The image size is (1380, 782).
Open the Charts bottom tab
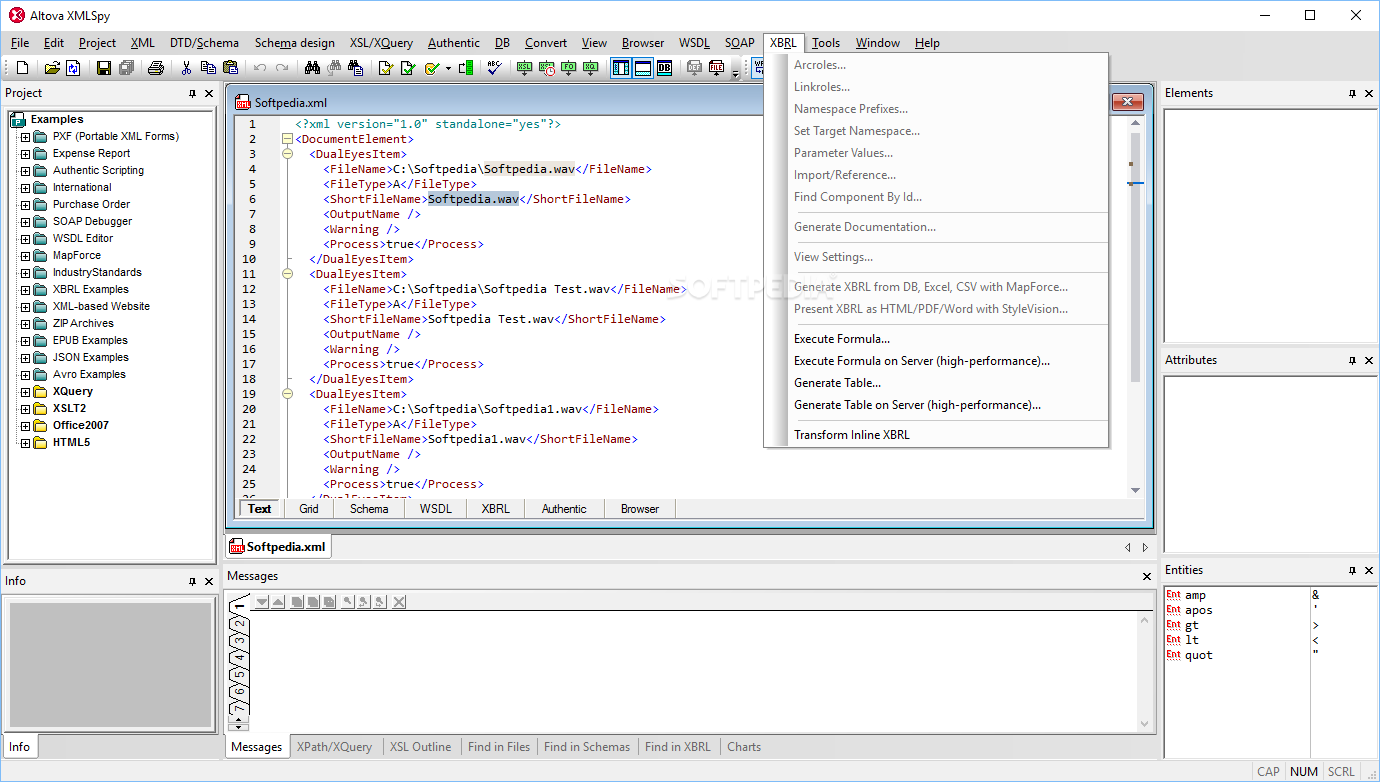tap(744, 747)
